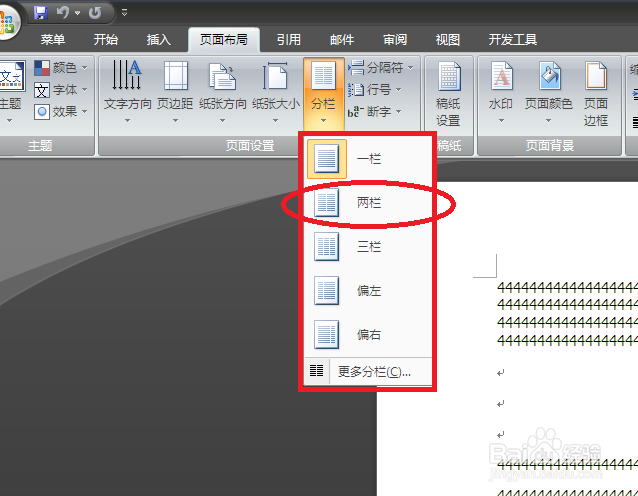
Task: Click the Office button logo
Action: pyautogui.click(x=6, y=22)
